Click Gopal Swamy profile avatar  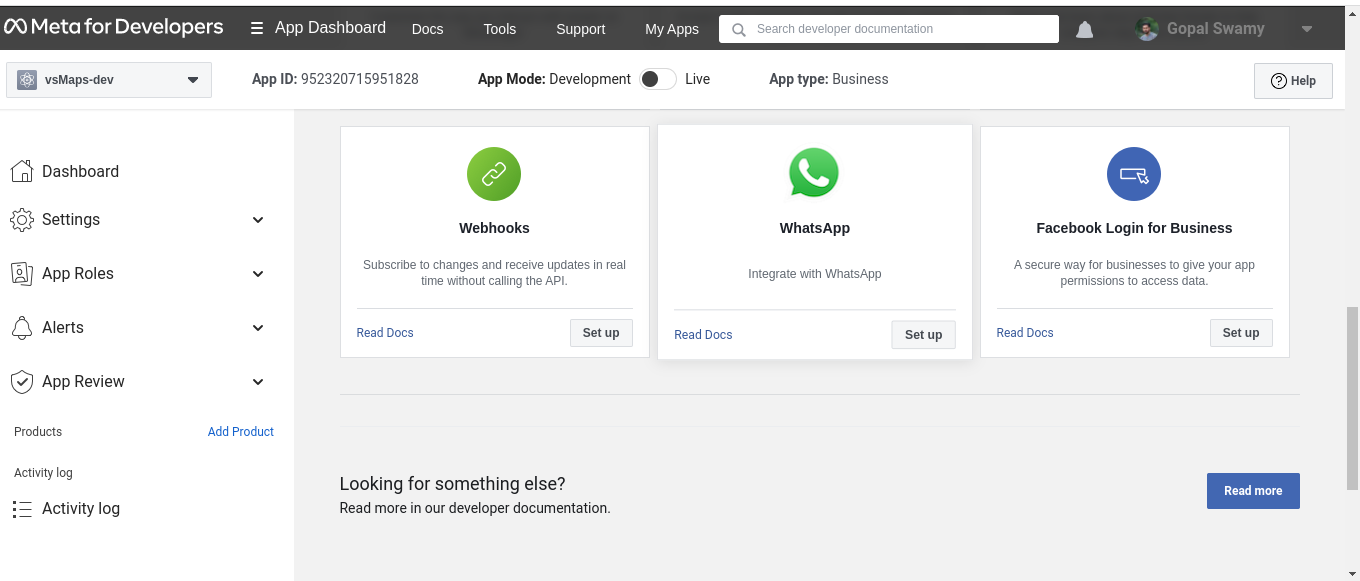(x=1147, y=29)
